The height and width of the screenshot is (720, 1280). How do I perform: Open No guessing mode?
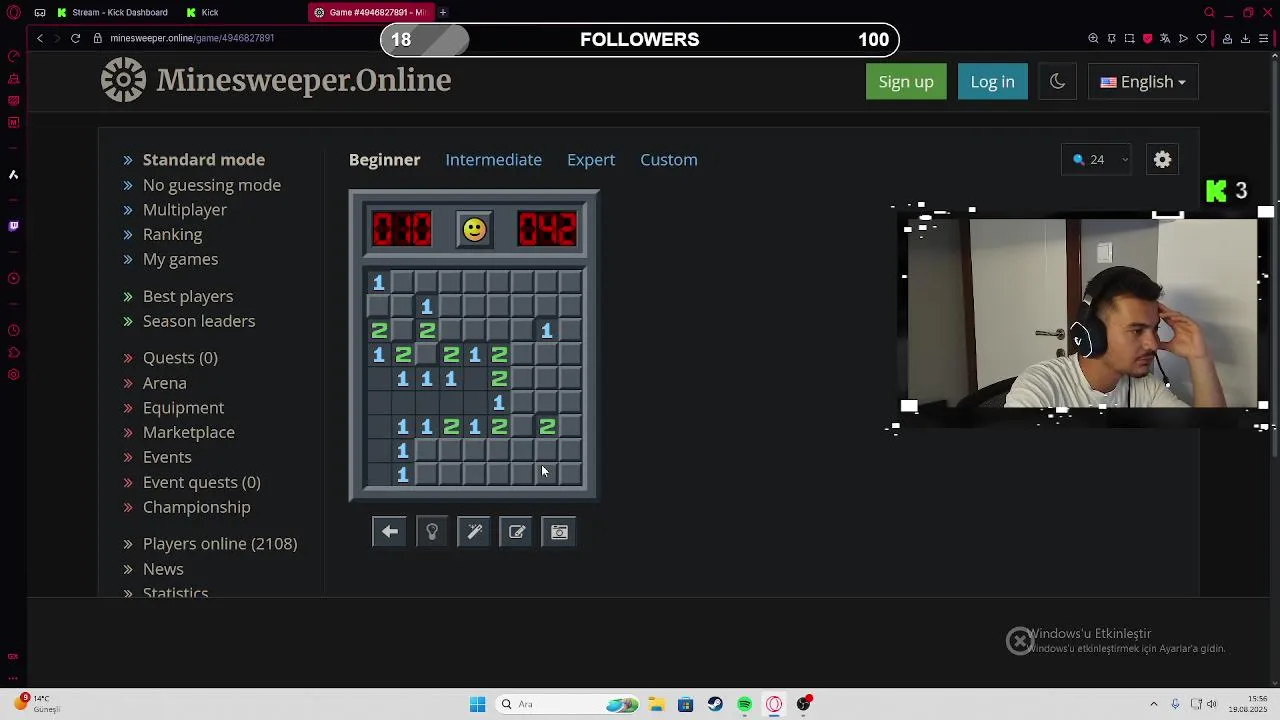pyautogui.click(x=212, y=185)
